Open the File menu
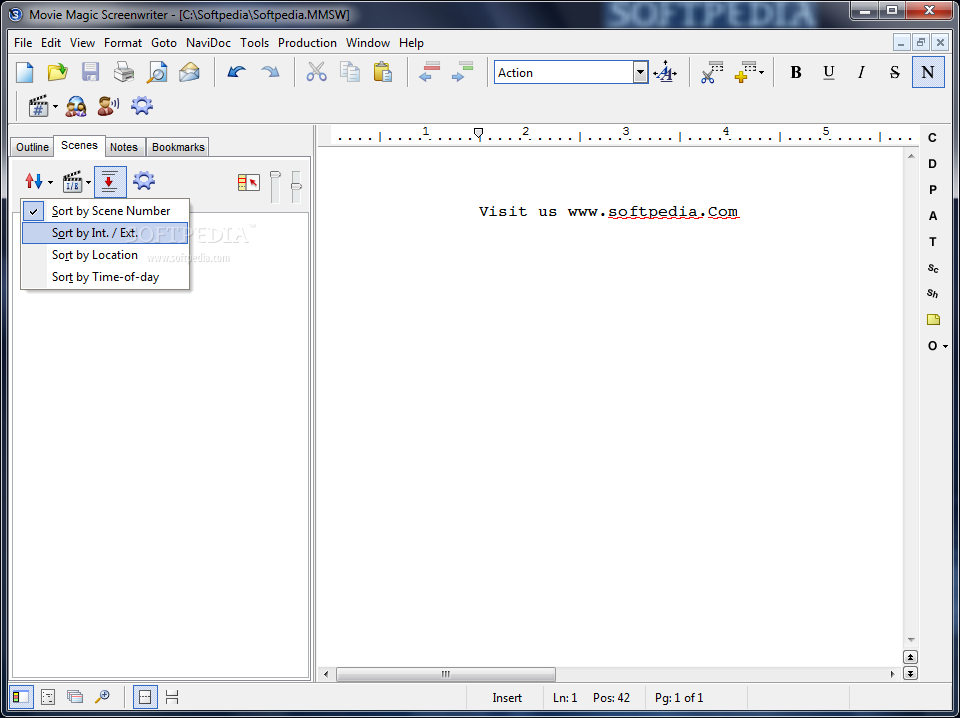 23,43
